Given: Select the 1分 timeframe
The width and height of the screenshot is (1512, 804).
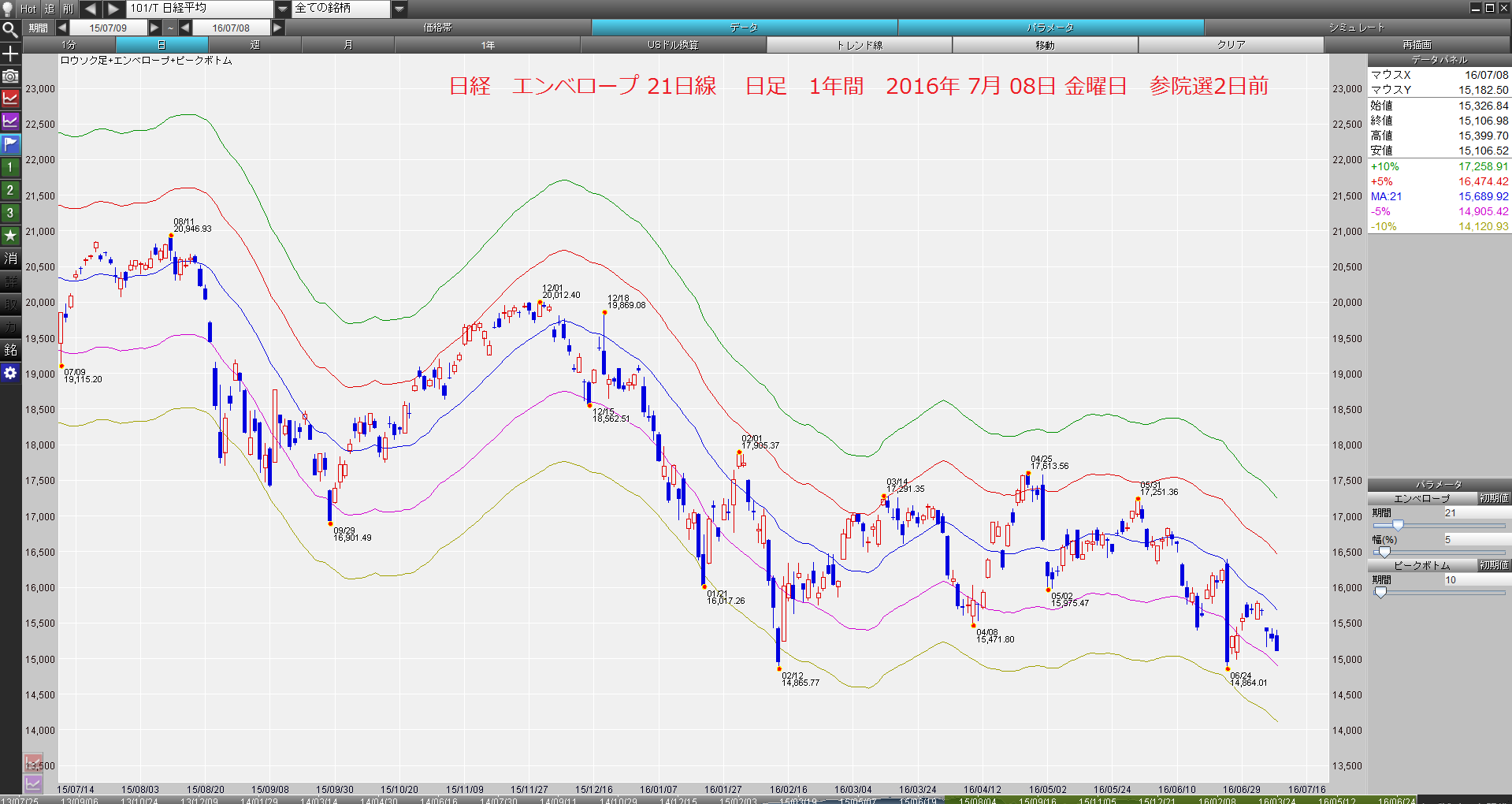Looking at the screenshot, I should [x=69, y=45].
